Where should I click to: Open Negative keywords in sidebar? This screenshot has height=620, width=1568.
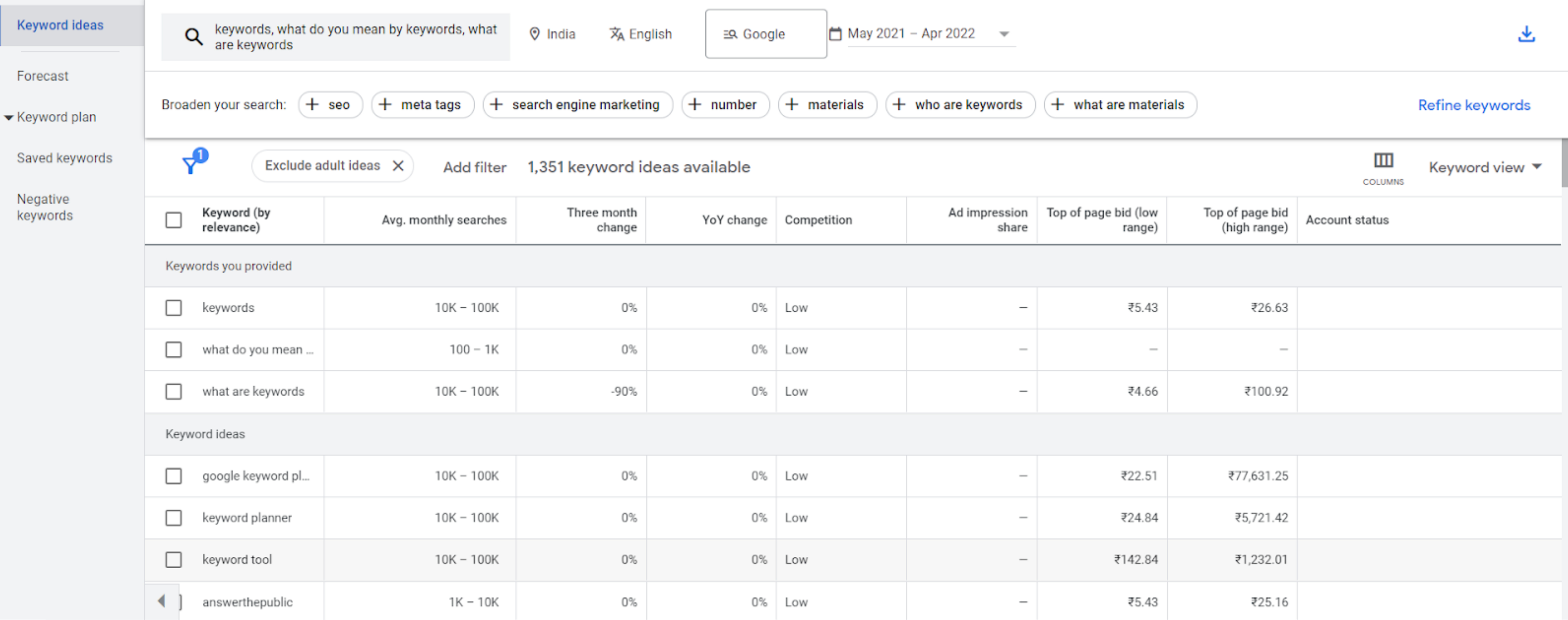[45, 207]
